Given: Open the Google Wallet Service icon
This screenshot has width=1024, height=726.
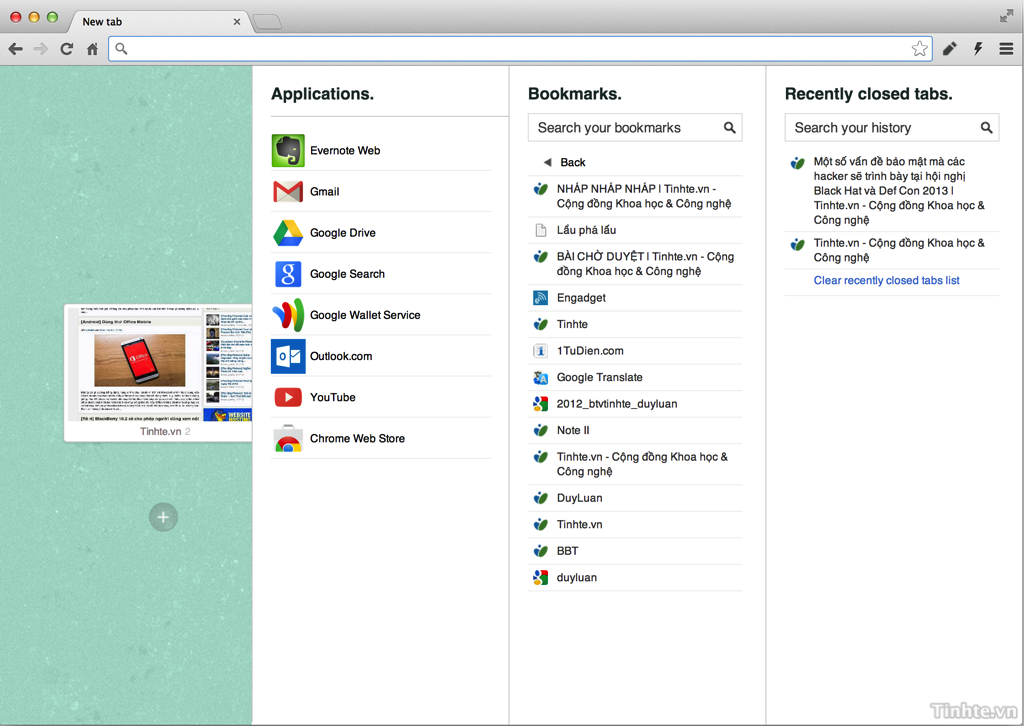Looking at the screenshot, I should [x=288, y=315].
